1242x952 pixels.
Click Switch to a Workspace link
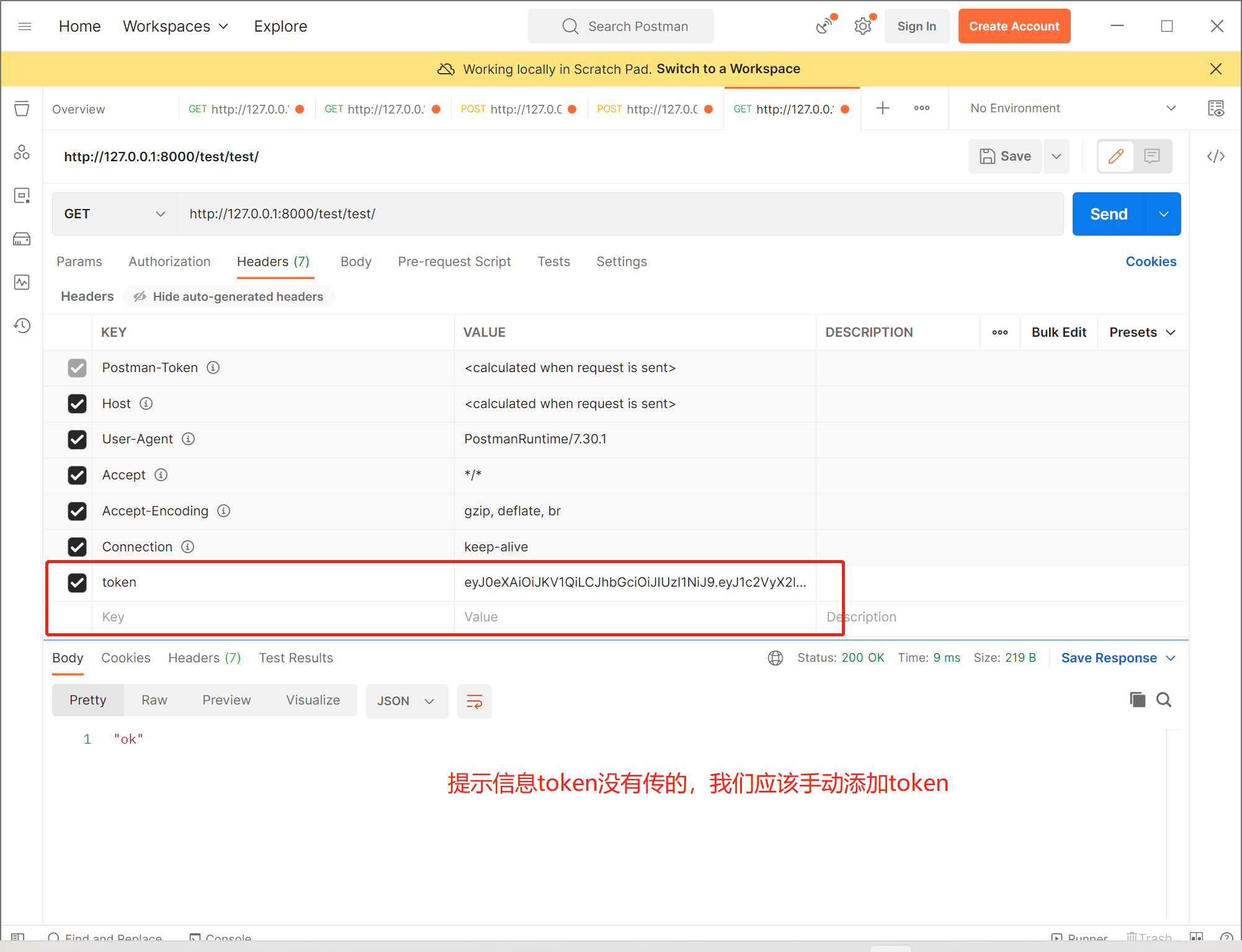coord(728,69)
